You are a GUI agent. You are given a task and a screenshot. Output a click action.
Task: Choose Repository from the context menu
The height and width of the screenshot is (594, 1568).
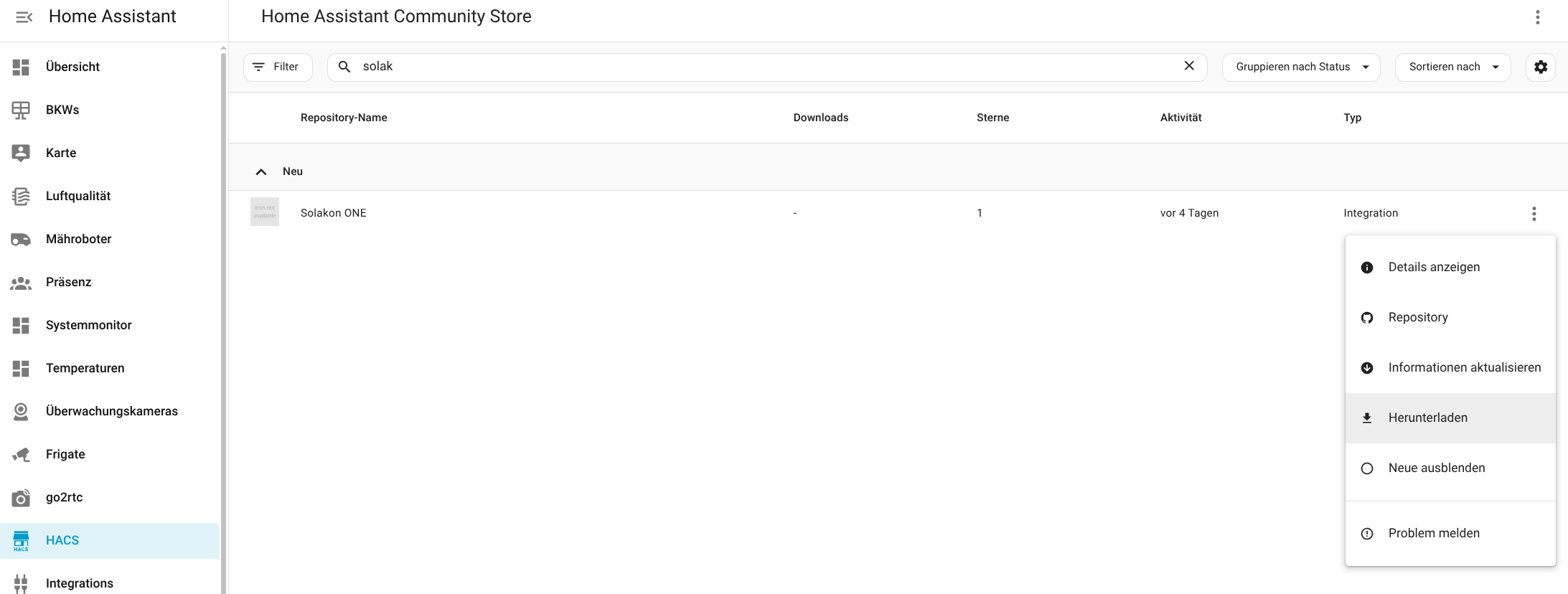pos(1450,317)
